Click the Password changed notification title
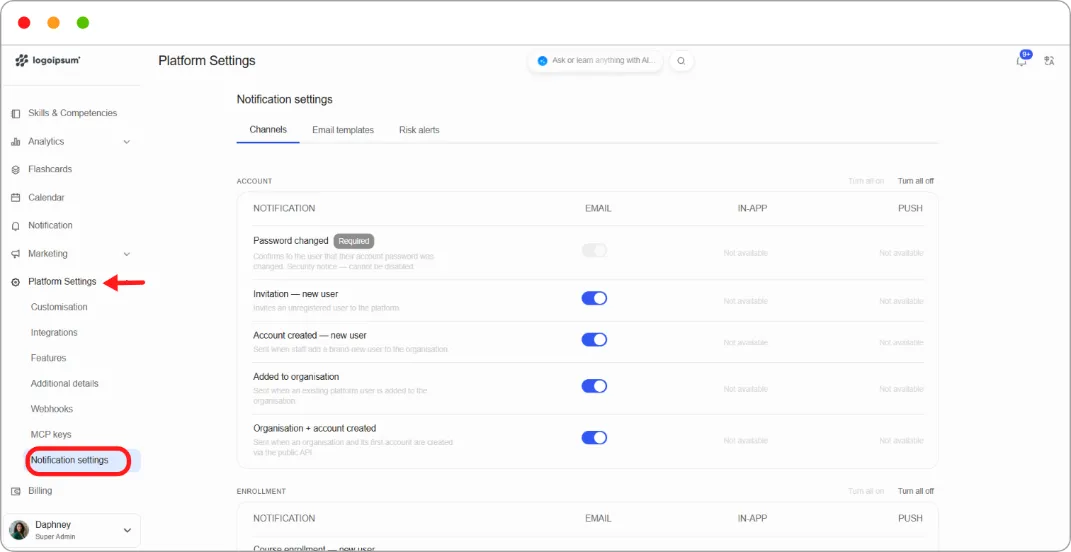1071x552 pixels. [x=291, y=241]
